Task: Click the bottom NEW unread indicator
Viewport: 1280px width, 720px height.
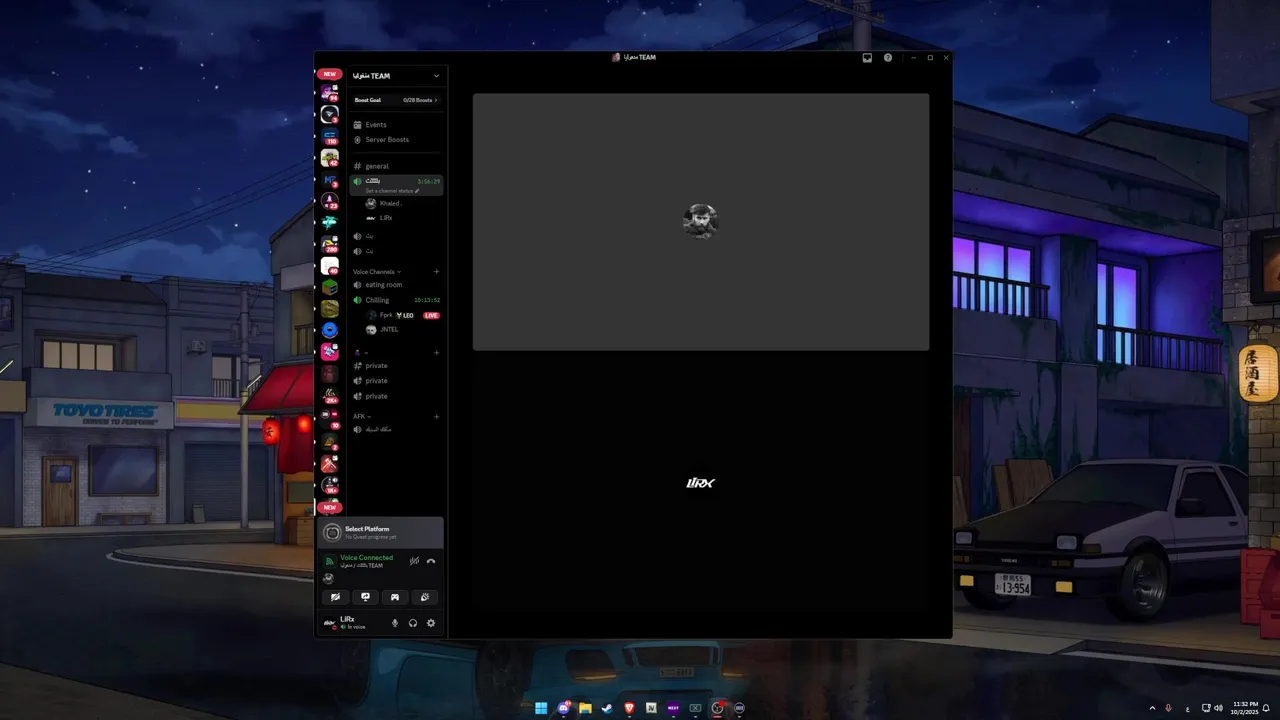Action: (x=329, y=507)
